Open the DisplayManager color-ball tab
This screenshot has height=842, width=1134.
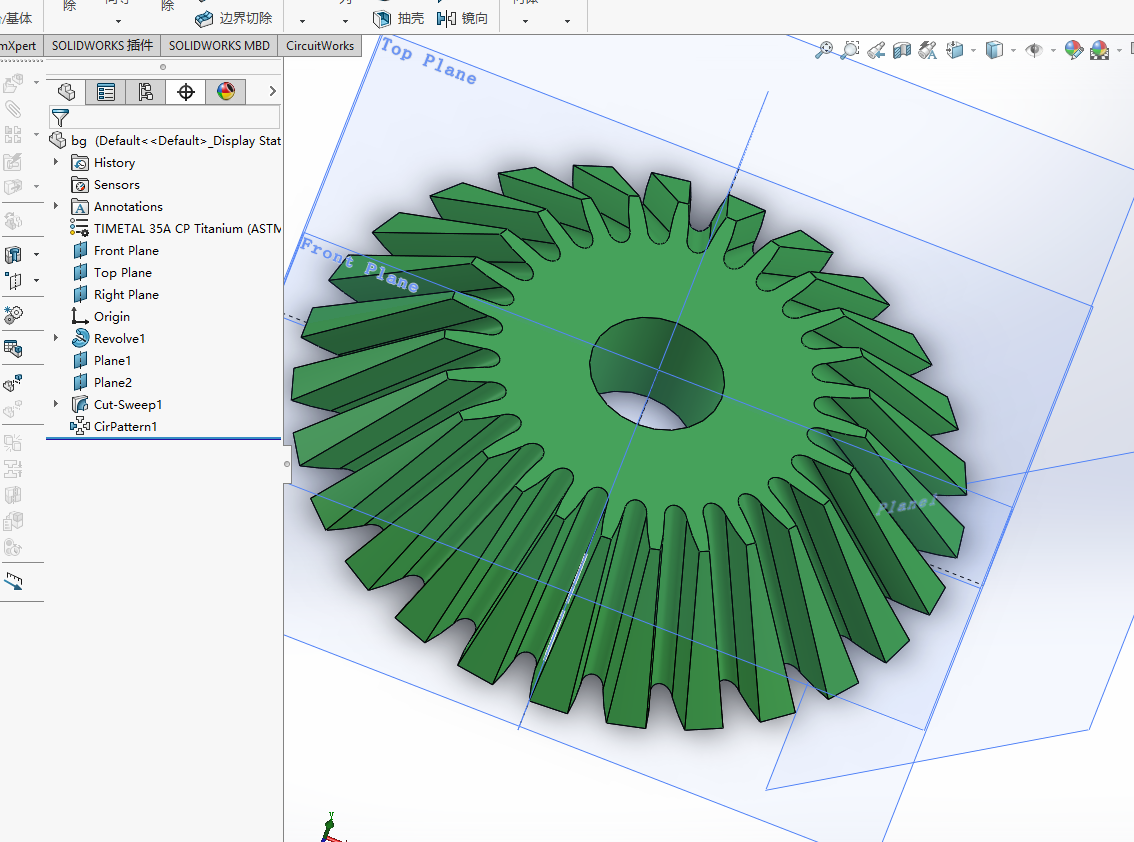pos(226,92)
